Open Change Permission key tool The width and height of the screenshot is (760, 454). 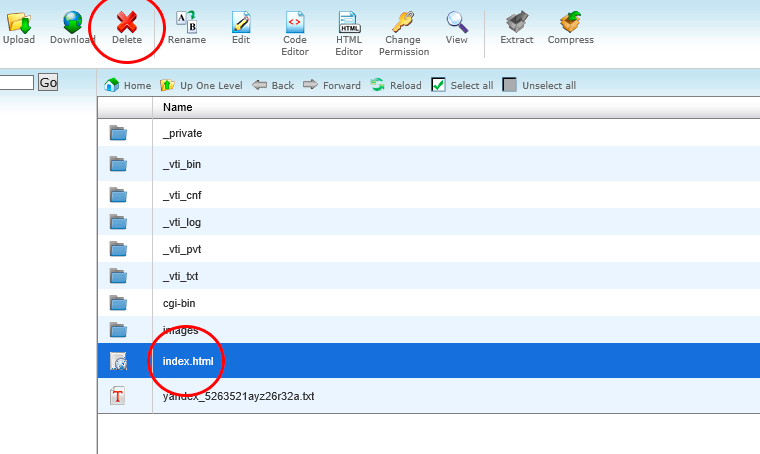click(403, 22)
